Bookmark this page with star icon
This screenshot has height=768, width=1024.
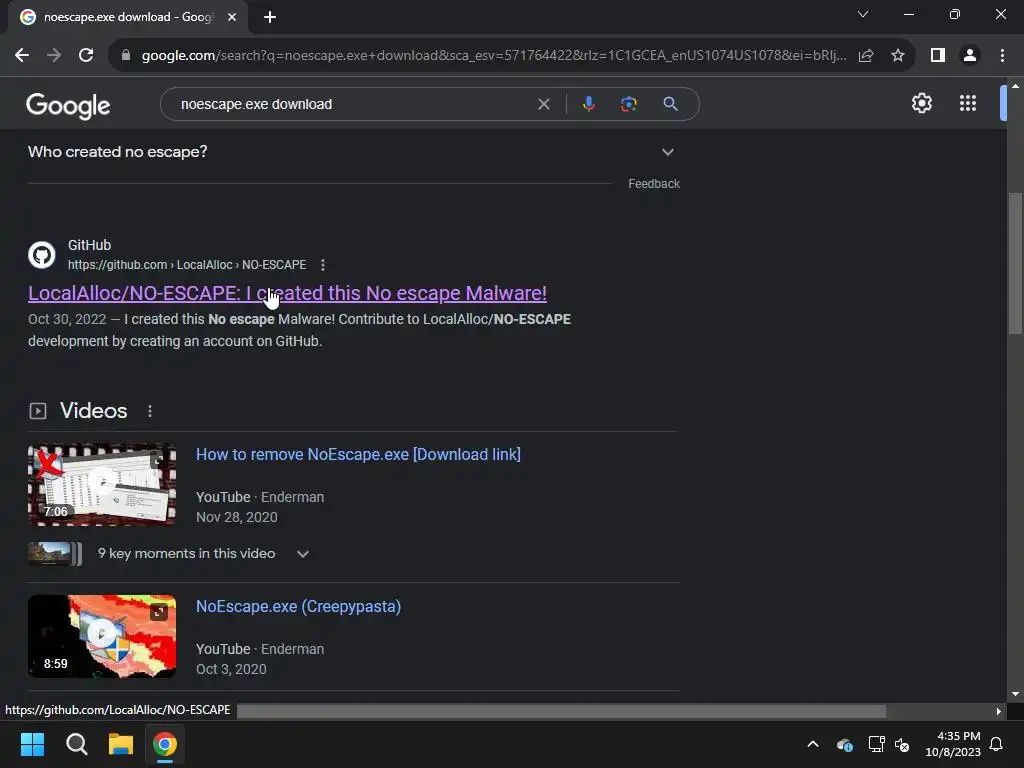coord(898,56)
